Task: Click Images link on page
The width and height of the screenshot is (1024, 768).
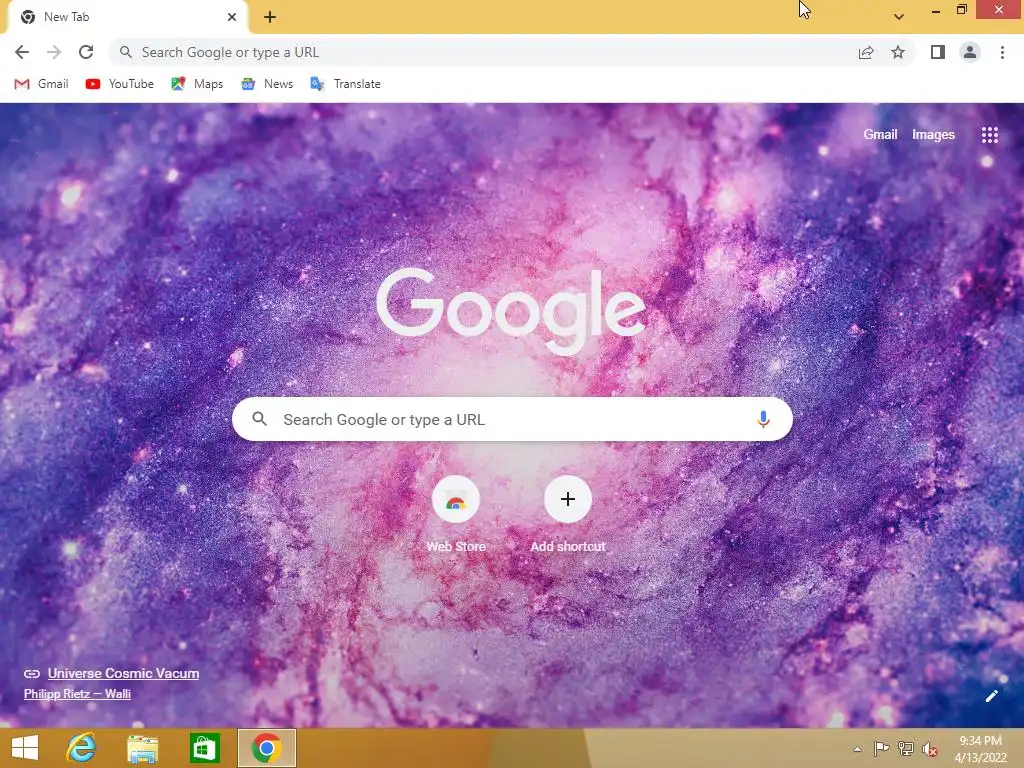Action: click(933, 135)
